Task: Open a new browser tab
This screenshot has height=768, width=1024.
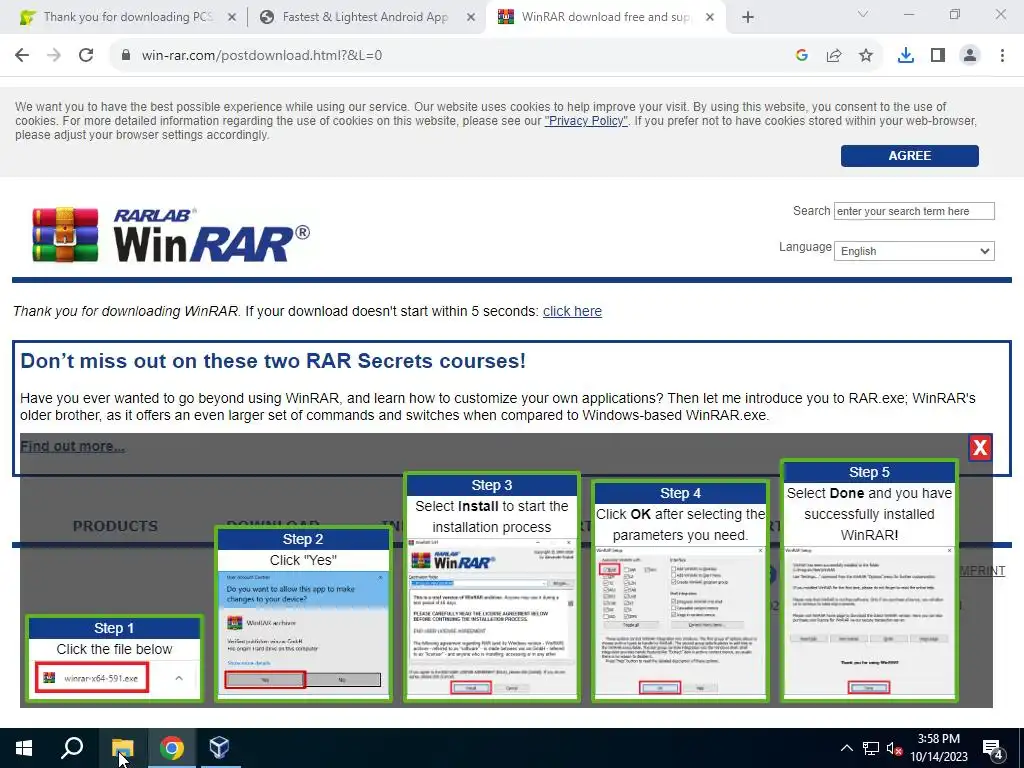Action: (748, 18)
